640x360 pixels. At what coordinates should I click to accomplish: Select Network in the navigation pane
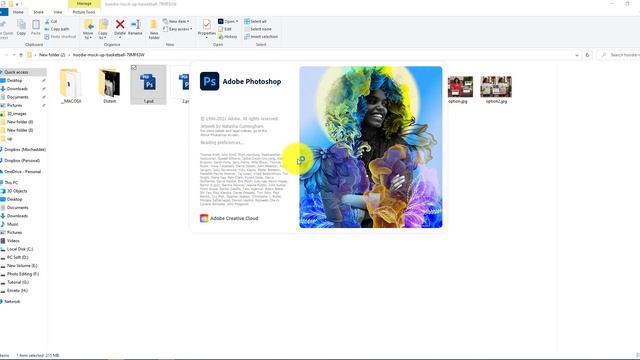(11, 302)
